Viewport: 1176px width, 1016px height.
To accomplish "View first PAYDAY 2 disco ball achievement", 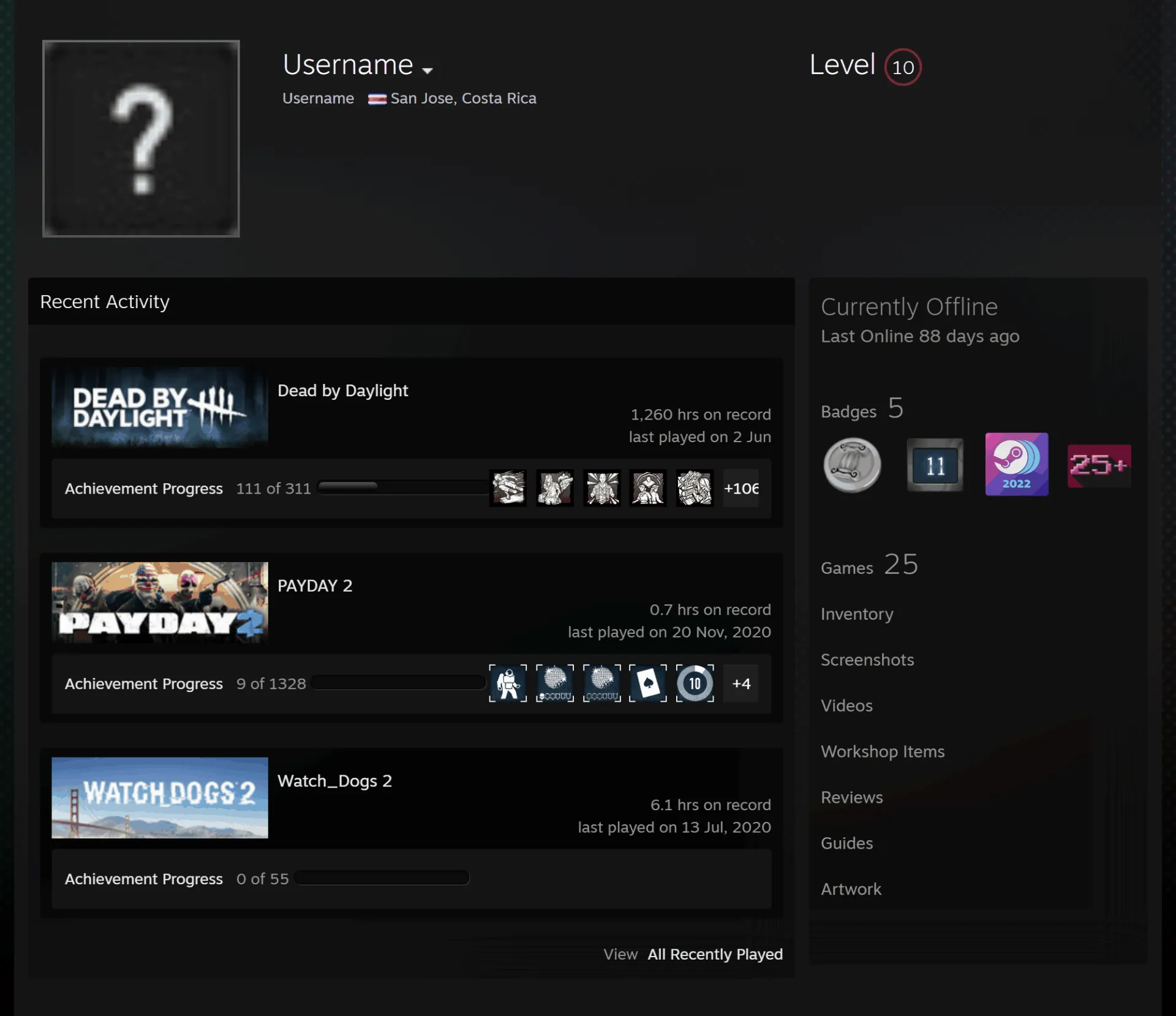I will (x=555, y=683).
